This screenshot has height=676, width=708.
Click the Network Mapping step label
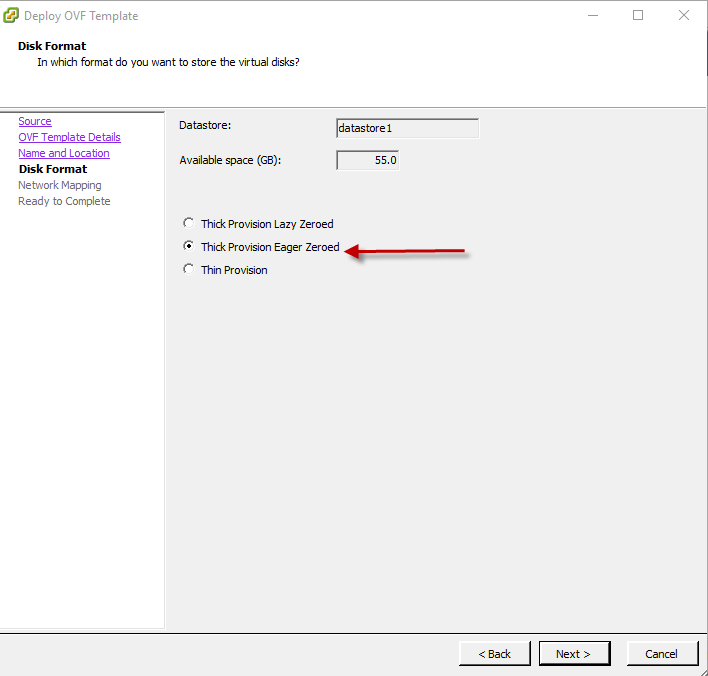pos(60,185)
